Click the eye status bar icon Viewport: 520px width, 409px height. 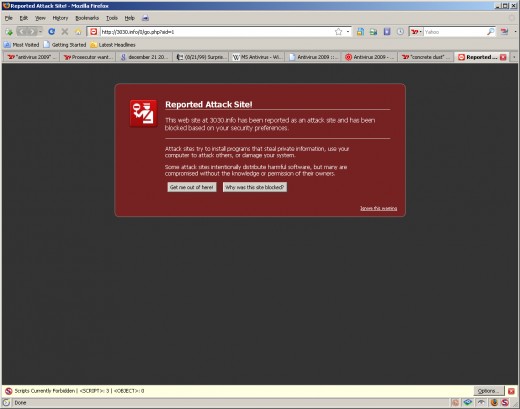click(x=481, y=402)
